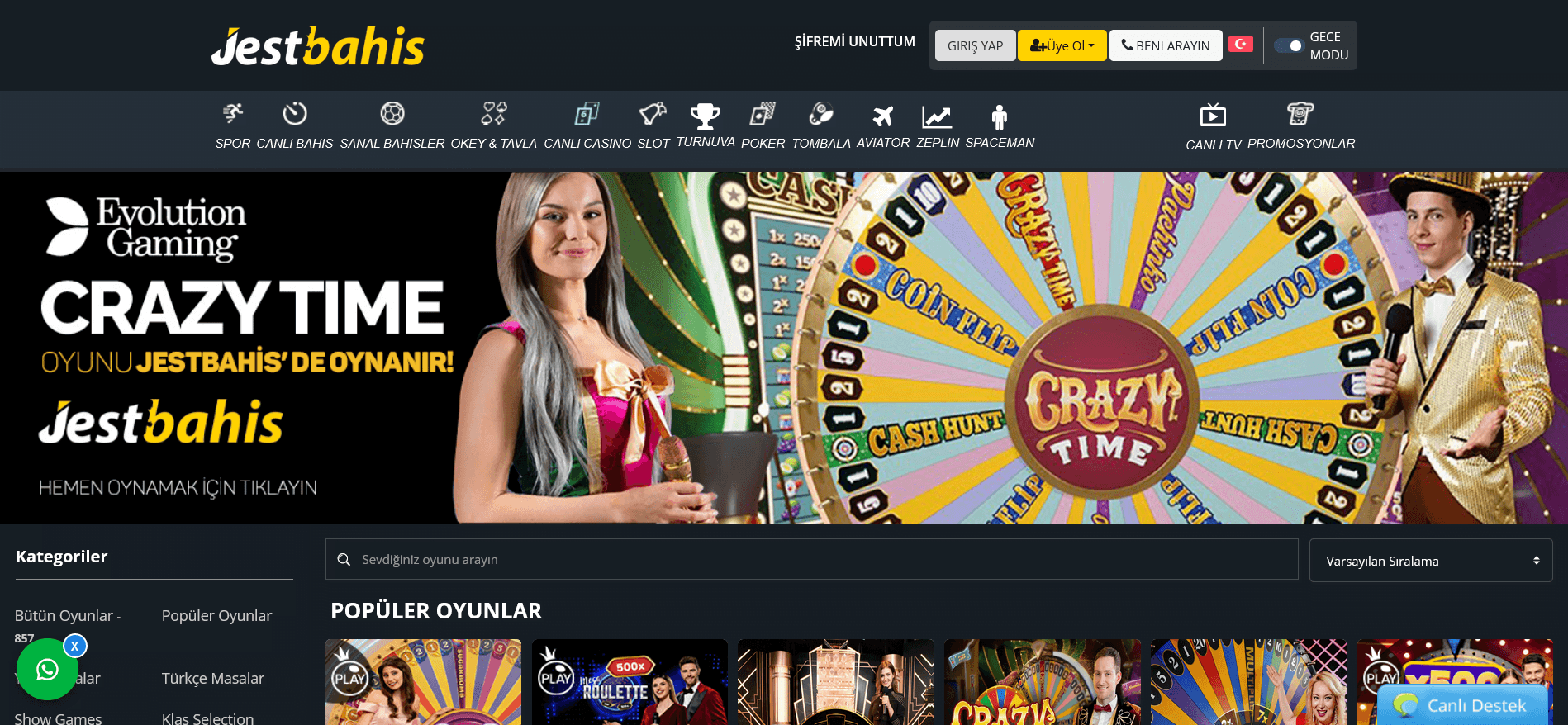Viewport: 1568px width, 725px height.
Task: Click the Crazy Time promotional banner
Action: point(784,348)
